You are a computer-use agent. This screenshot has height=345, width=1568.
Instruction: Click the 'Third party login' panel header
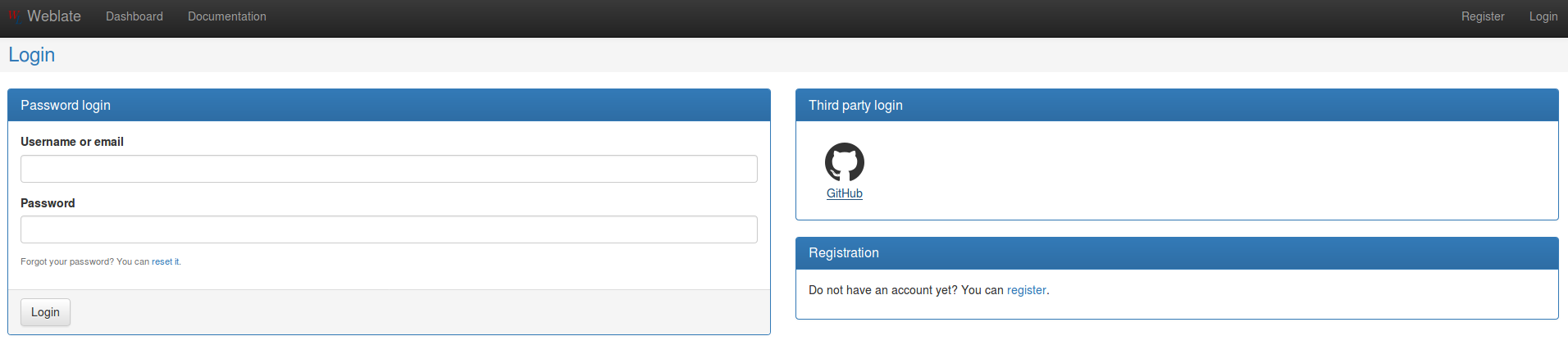click(x=1177, y=105)
